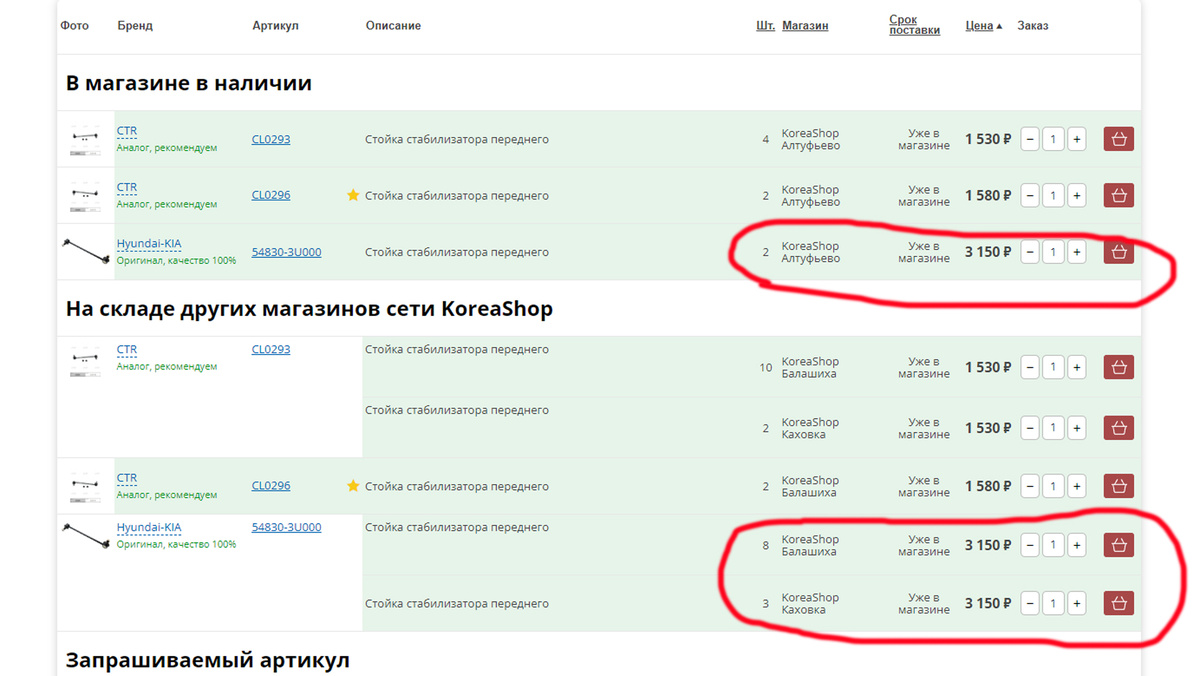Increase quantity for Балашиха 1 530 ₽ row
Image resolution: width=1200 pixels, height=676 pixels.
[1077, 368]
